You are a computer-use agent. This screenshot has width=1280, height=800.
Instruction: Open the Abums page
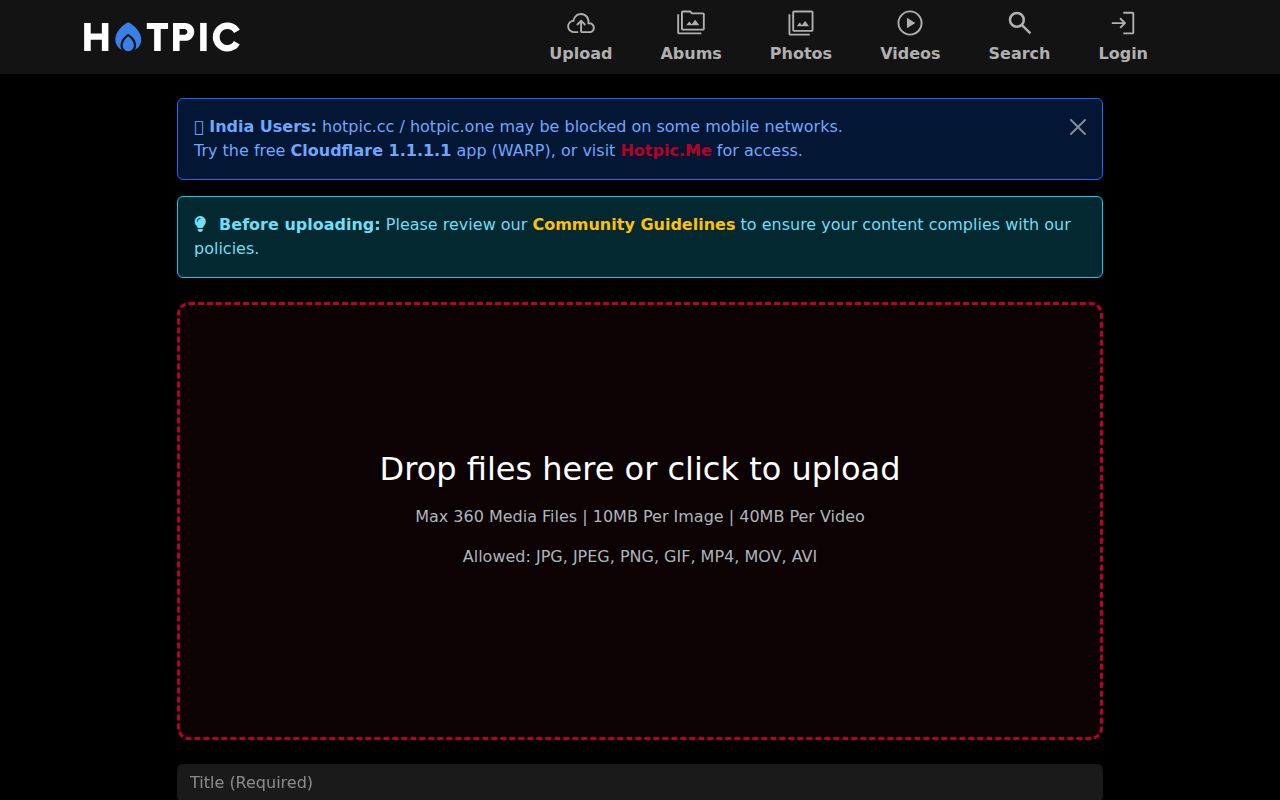click(x=690, y=53)
